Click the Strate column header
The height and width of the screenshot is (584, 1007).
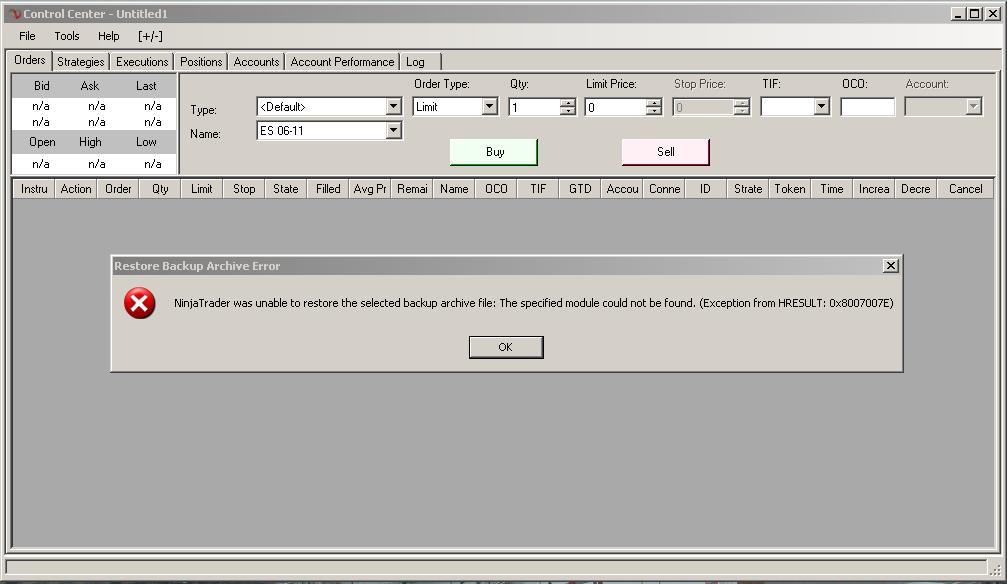(x=748, y=189)
